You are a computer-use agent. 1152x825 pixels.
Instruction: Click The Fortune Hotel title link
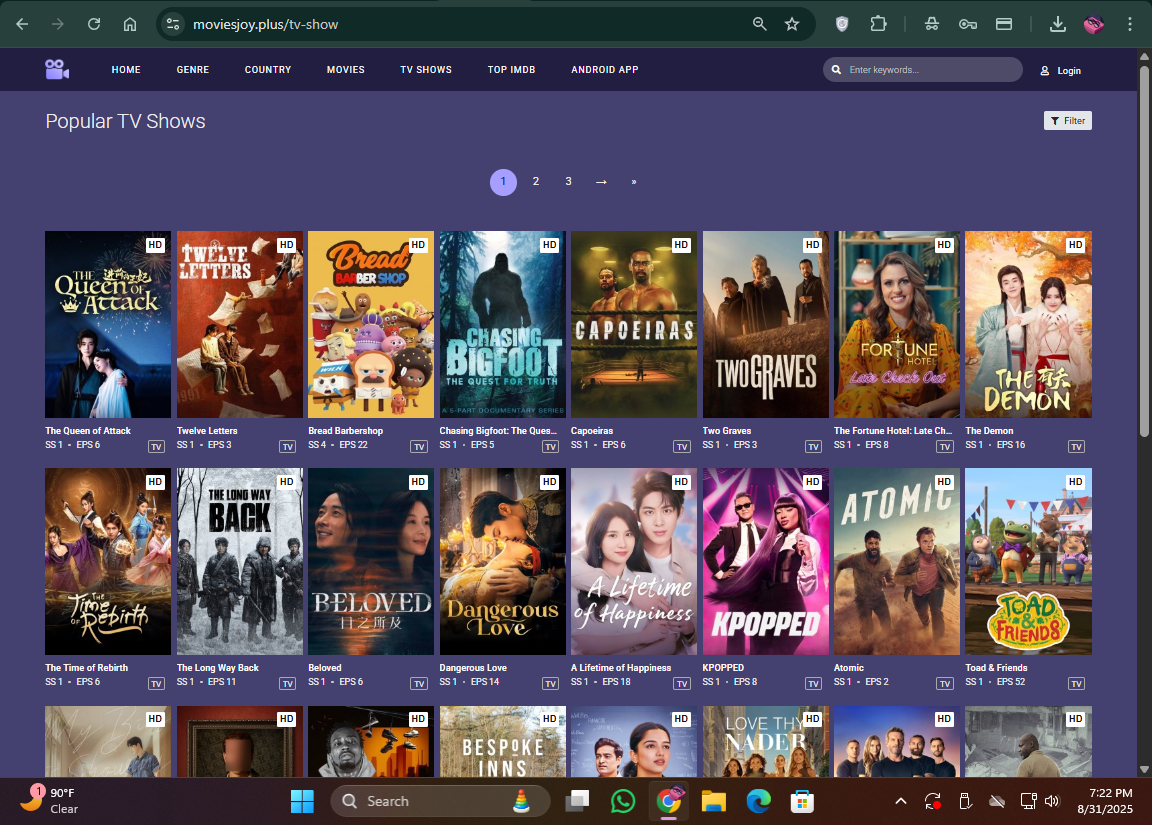(893, 431)
